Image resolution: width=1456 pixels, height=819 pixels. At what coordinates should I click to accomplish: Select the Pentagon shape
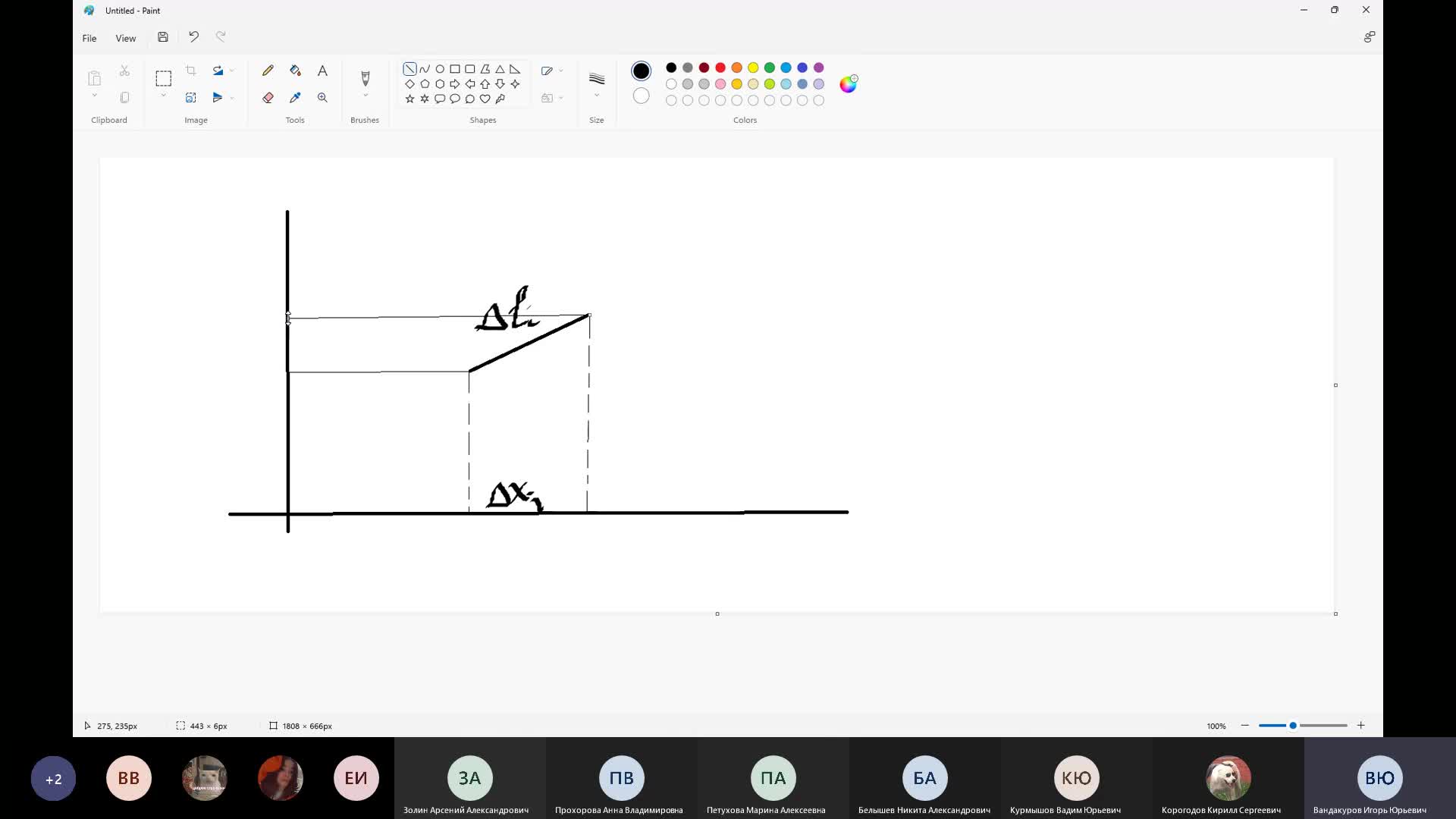click(425, 84)
